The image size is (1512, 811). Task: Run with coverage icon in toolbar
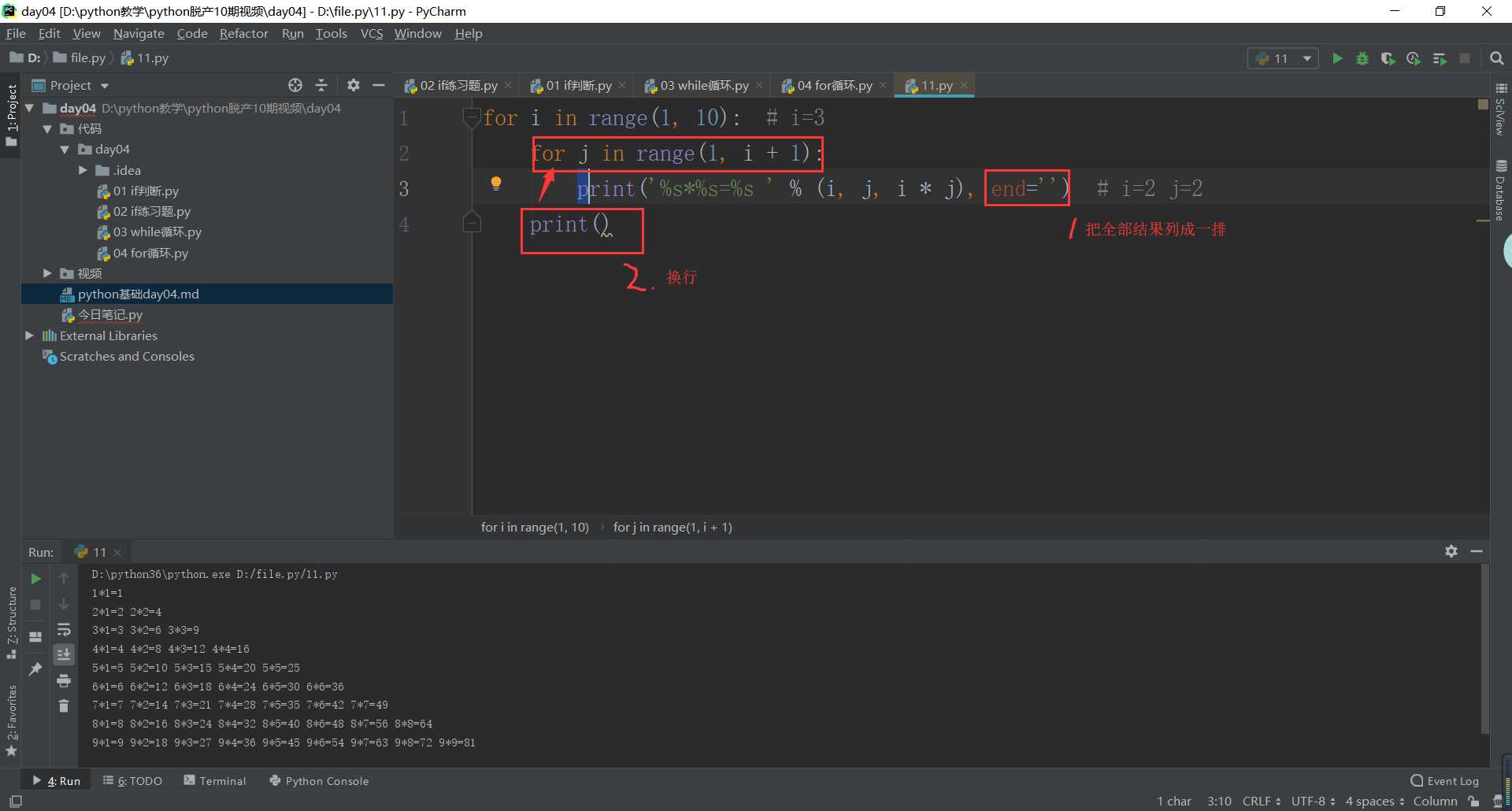pos(1388,58)
